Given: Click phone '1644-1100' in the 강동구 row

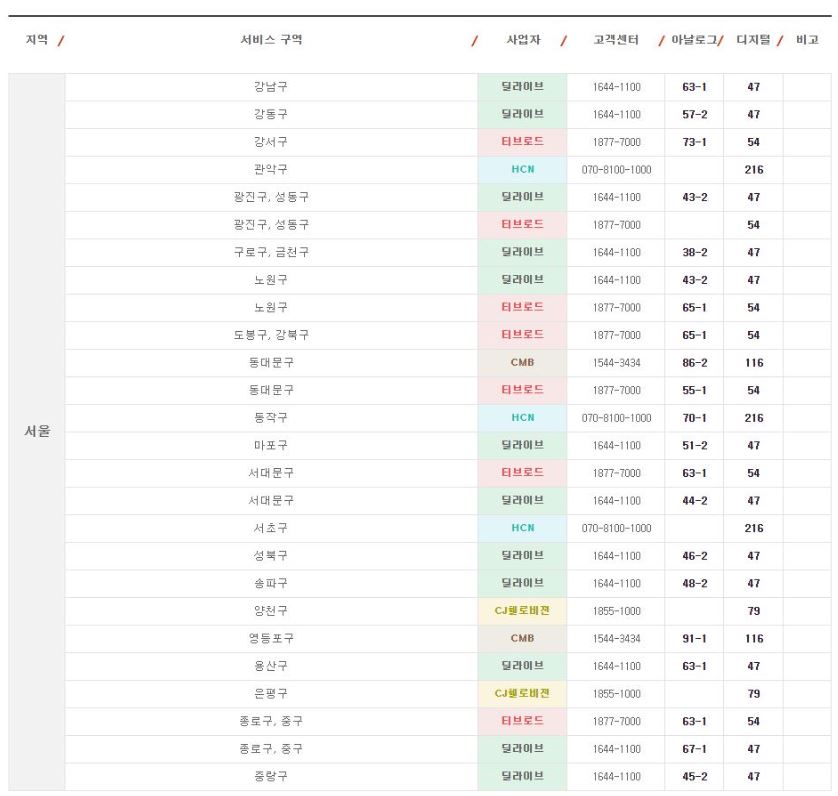Looking at the screenshot, I should (616, 114).
